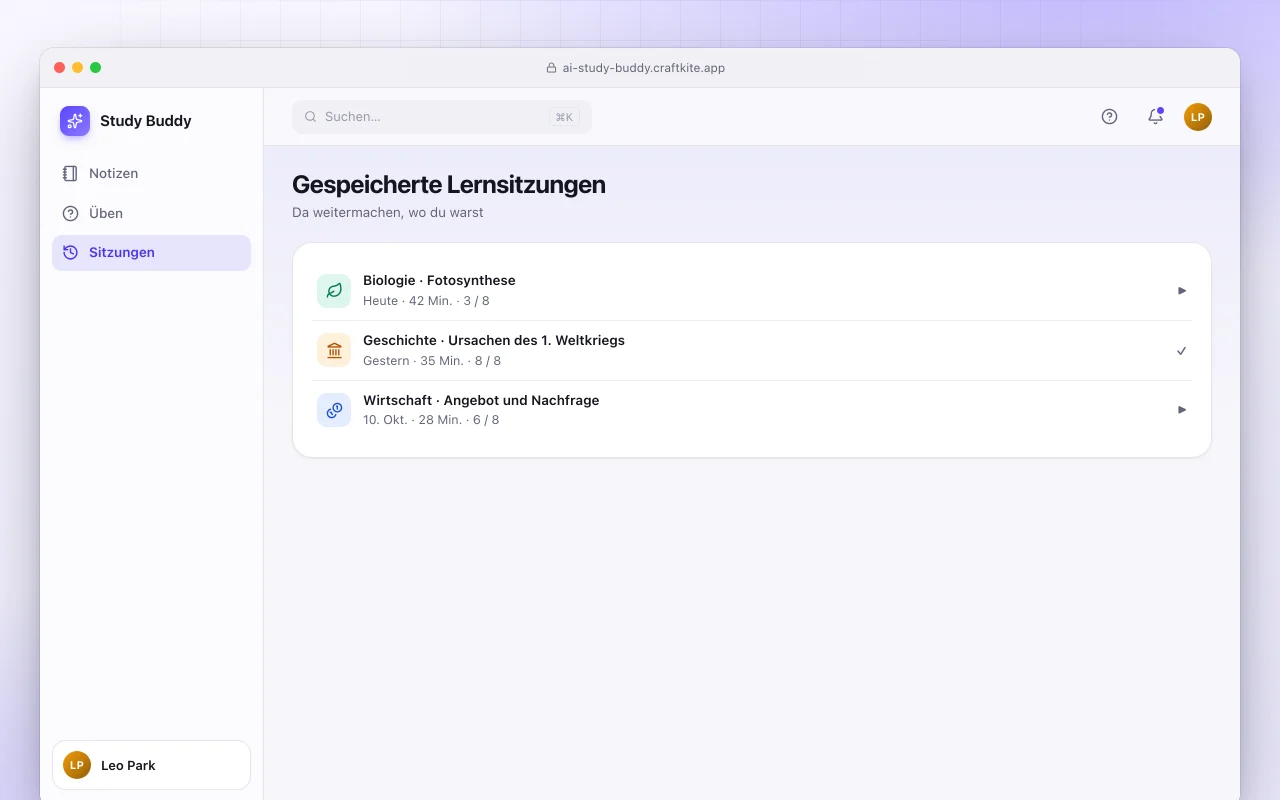
Task: Click the LP avatar in sidebar footer
Action: tap(77, 765)
